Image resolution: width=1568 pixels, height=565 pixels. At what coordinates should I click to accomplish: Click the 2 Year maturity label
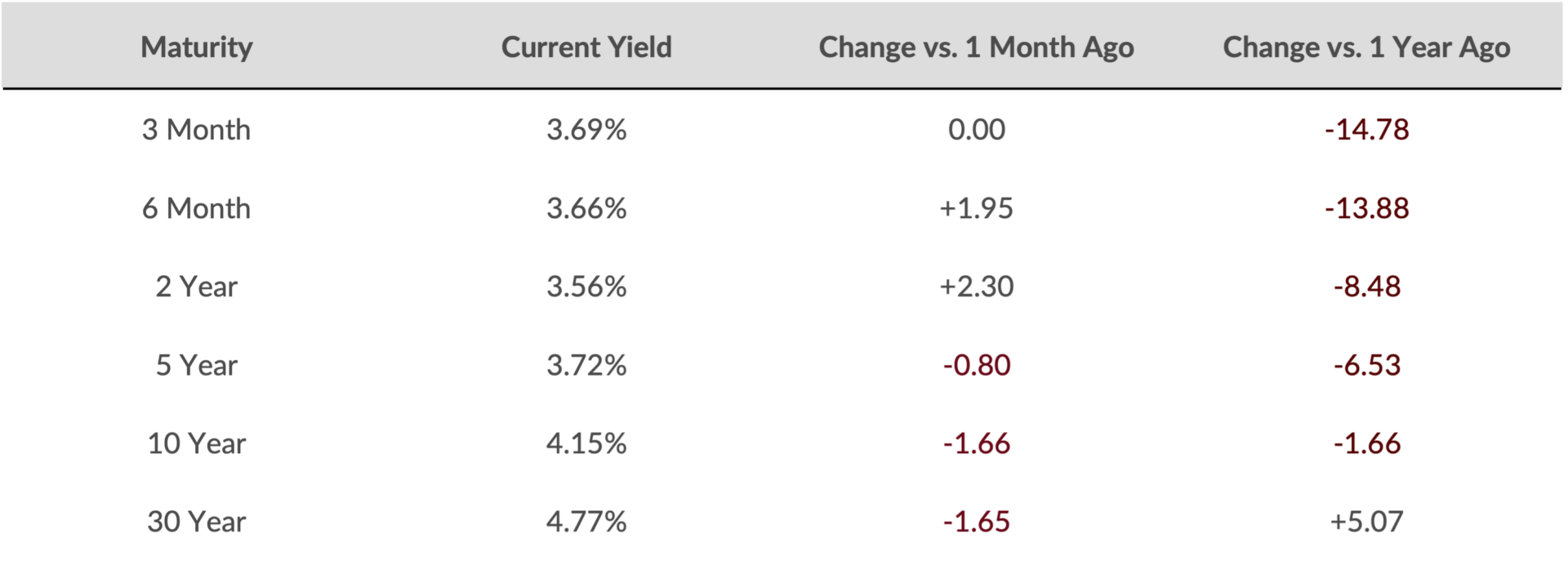click(x=197, y=287)
